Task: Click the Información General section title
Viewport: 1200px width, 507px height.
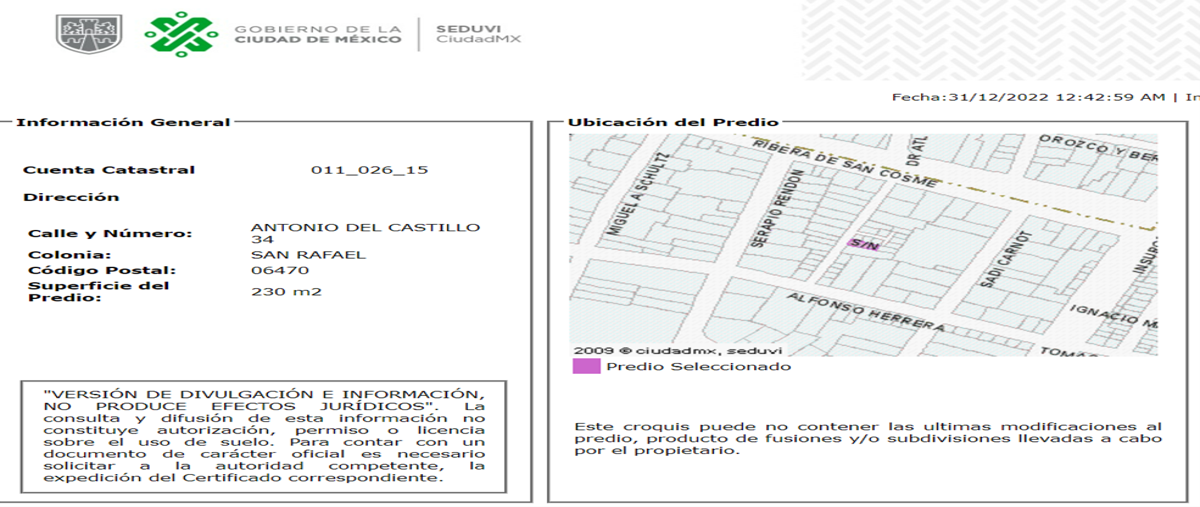Action: [x=123, y=122]
